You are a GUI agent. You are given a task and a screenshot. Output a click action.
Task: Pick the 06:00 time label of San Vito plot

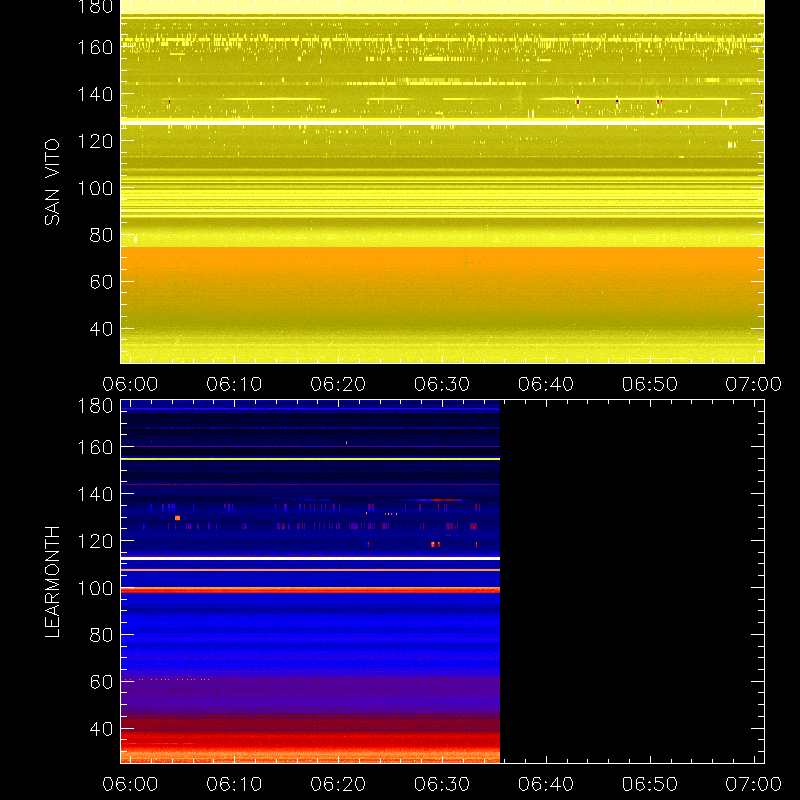point(130,384)
